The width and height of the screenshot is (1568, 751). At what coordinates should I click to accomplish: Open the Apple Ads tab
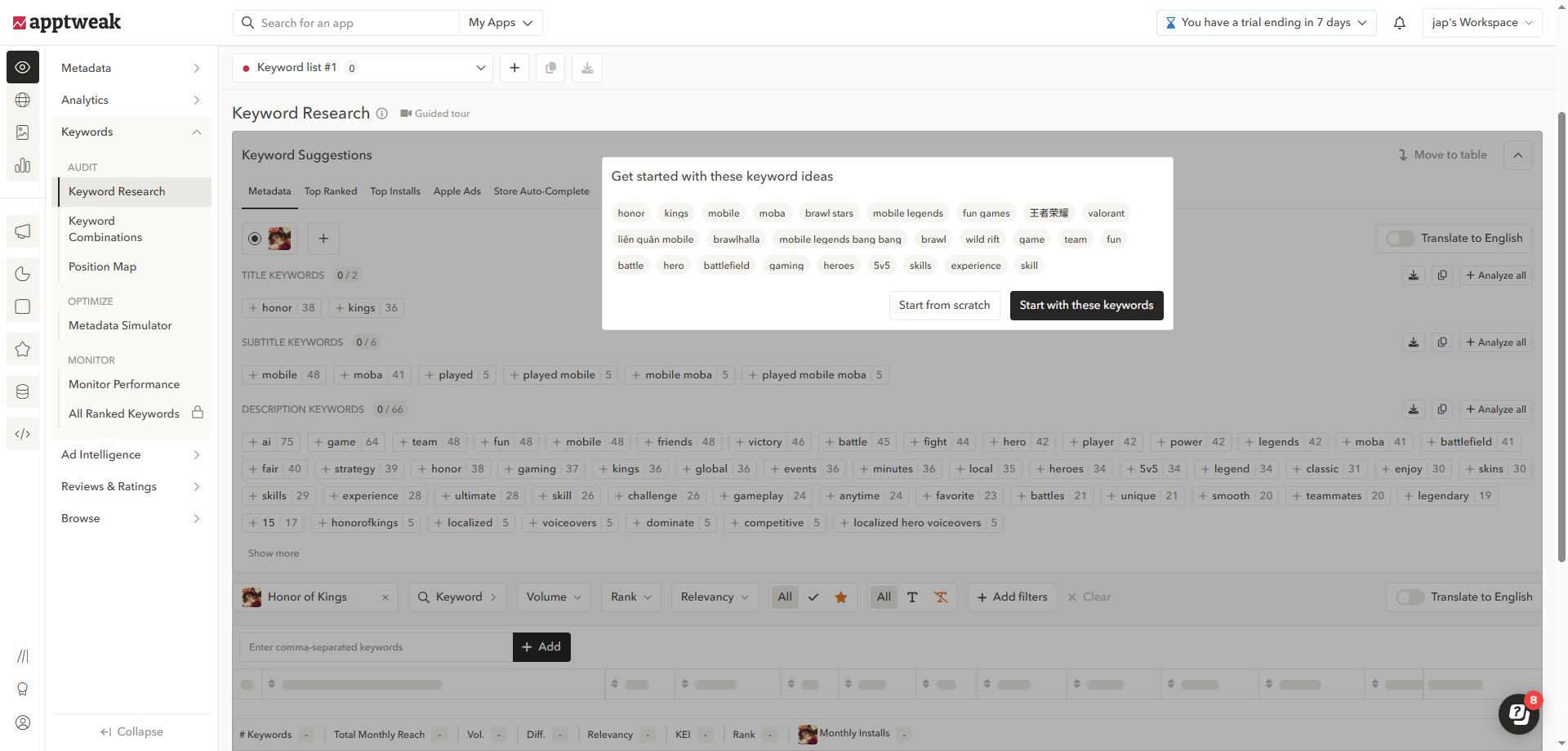point(457,191)
